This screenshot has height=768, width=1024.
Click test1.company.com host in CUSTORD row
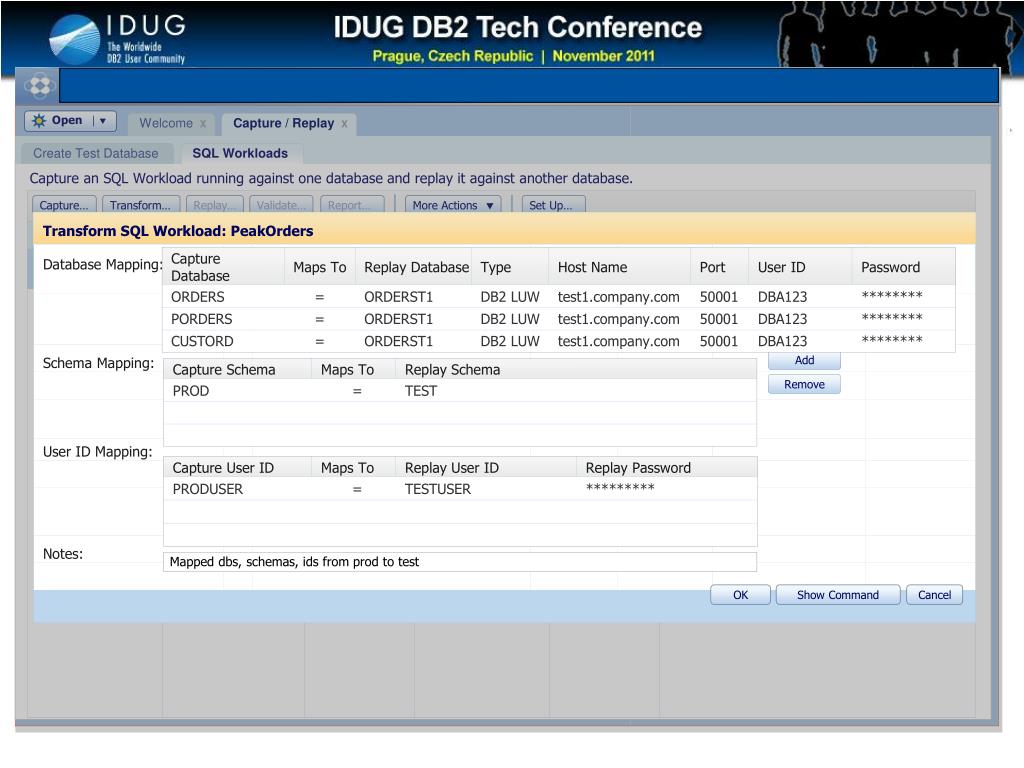coord(618,342)
